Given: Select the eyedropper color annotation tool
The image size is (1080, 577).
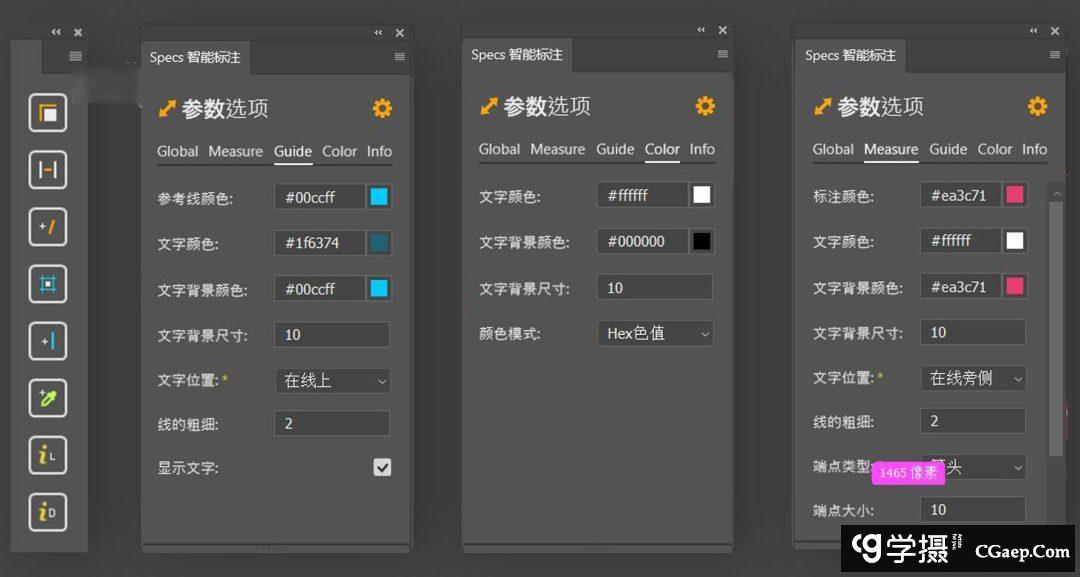Looking at the screenshot, I should [48, 398].
